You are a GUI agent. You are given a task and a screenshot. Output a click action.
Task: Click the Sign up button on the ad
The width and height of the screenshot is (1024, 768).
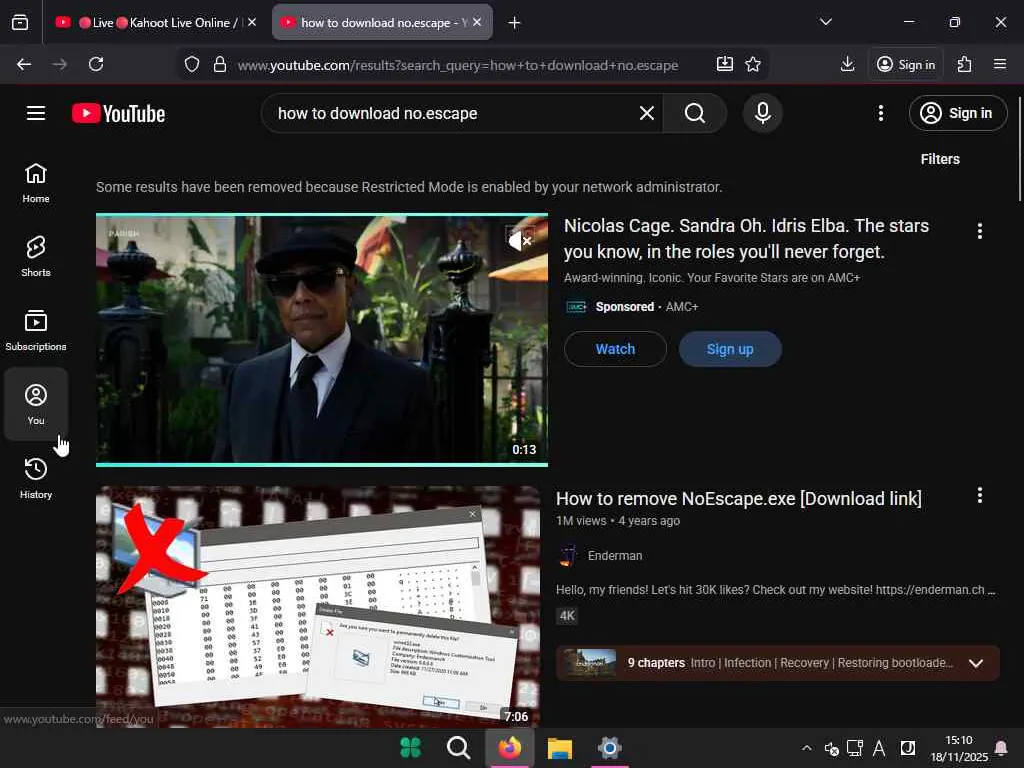pyautogui.click(x=729, y=349)
